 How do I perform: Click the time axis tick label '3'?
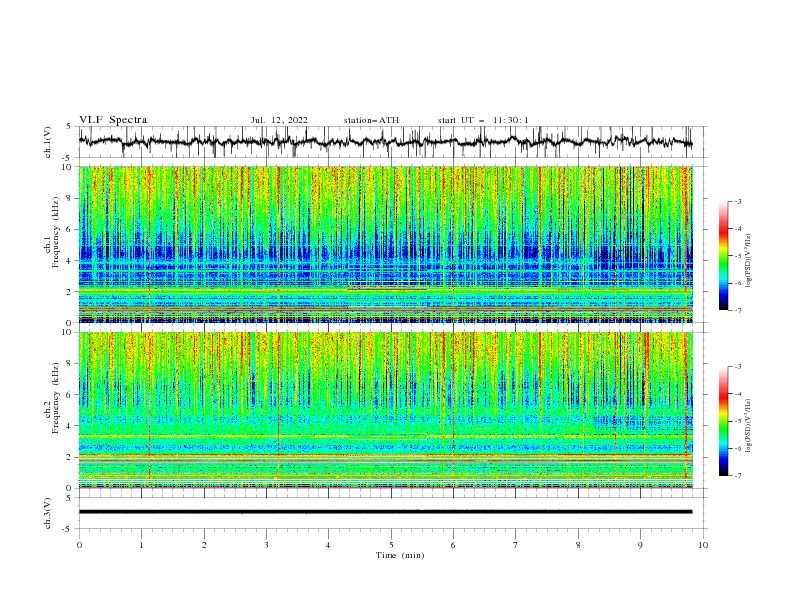point(266,545)
